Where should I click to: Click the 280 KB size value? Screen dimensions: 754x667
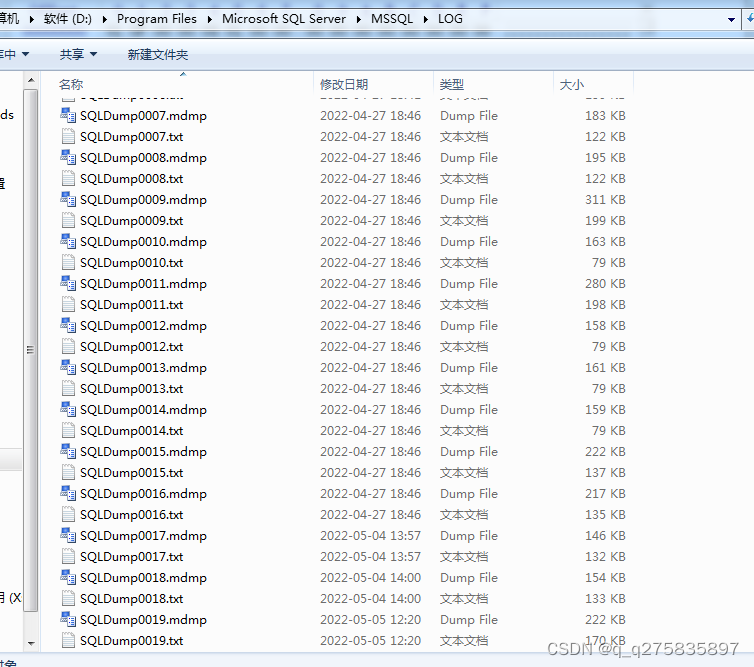(x=605, y=283)
